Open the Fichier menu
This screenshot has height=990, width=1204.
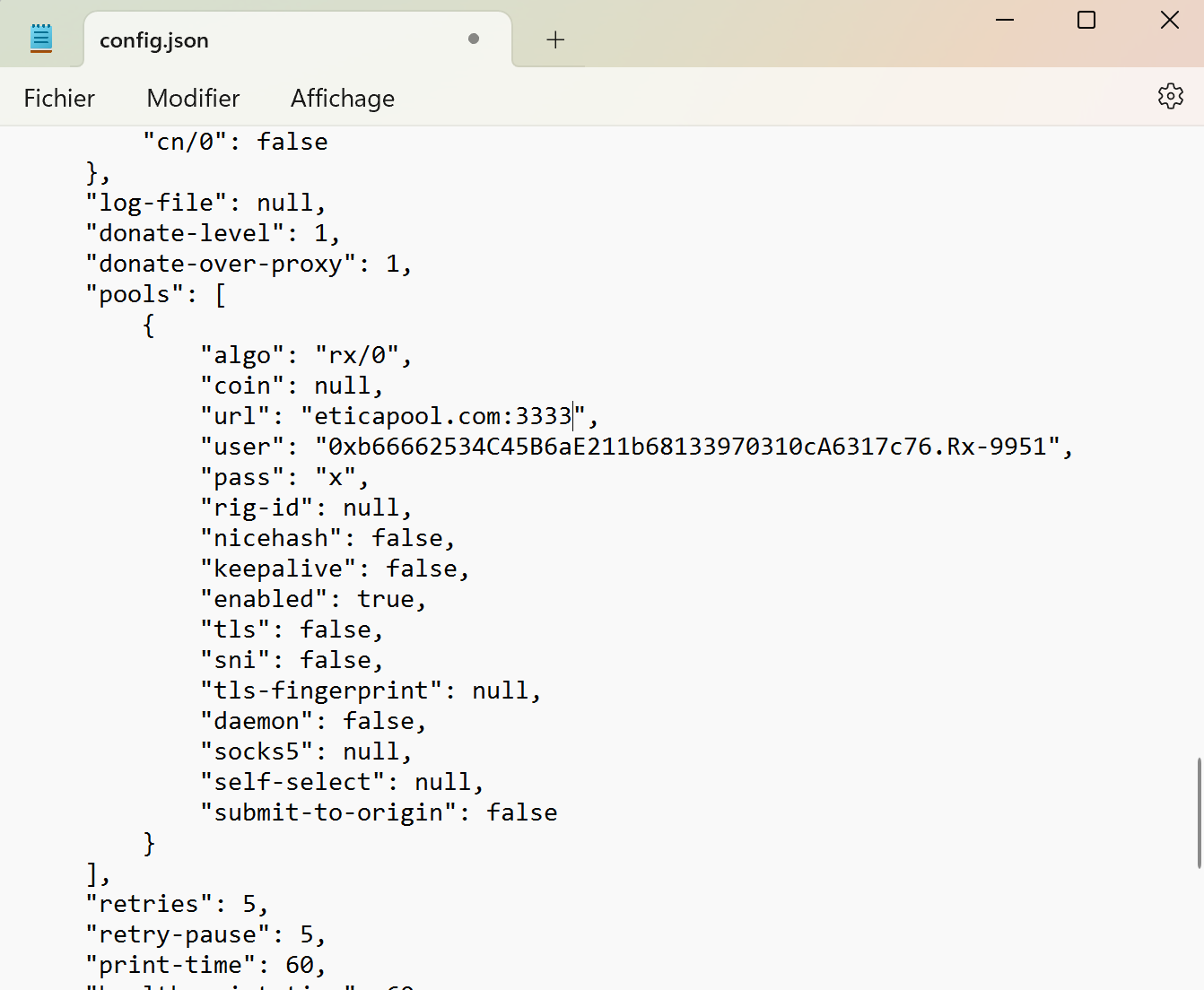pos(59,98)
